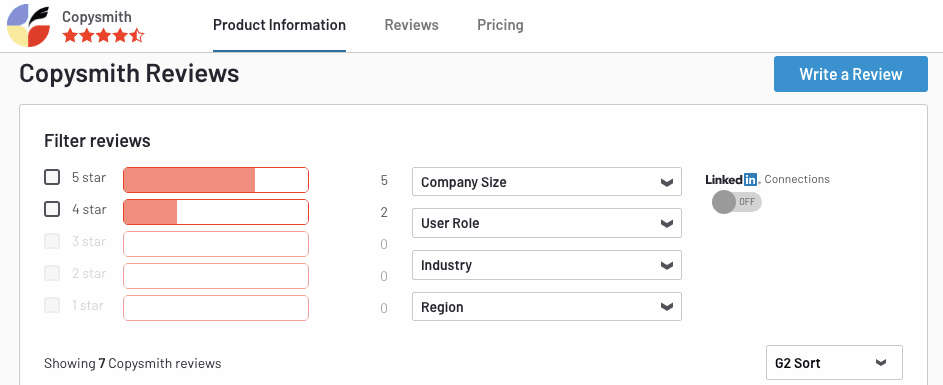Expand the Region dropdown
This screenshot has height=385, width=943.
point(547,307)
